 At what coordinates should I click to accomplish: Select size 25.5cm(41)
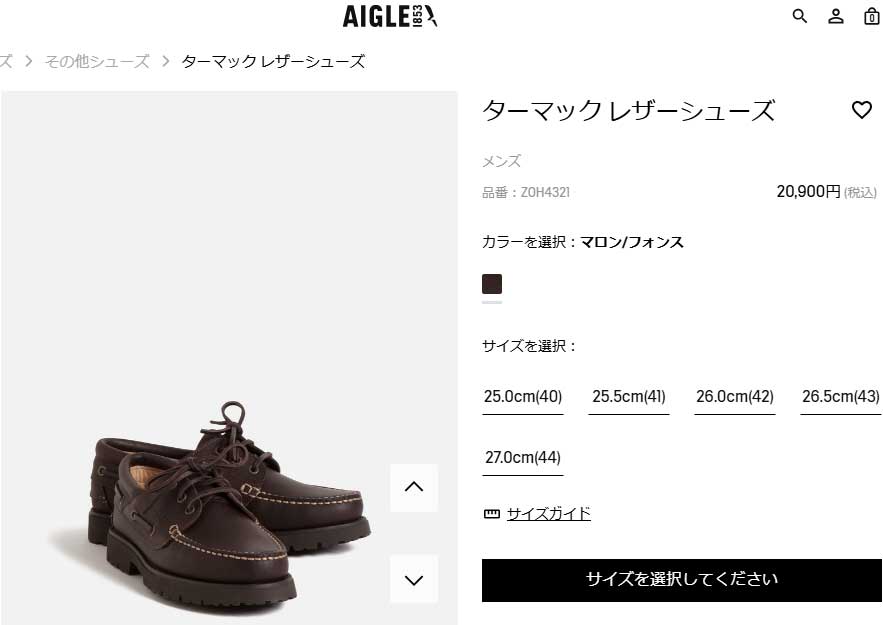click(628, 397)
